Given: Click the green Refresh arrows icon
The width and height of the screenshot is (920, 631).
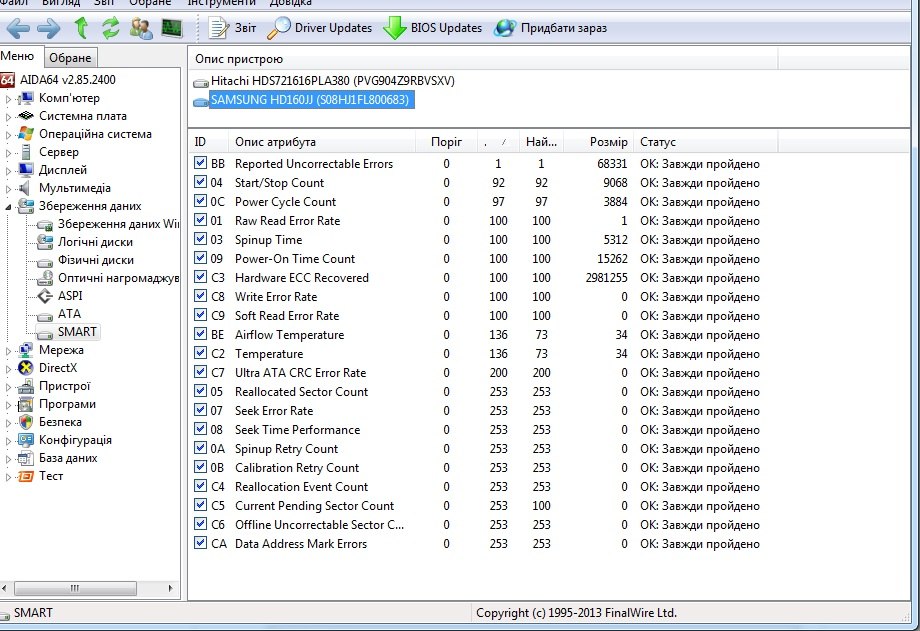Looking at the screenshot, I should pos(111,28).
